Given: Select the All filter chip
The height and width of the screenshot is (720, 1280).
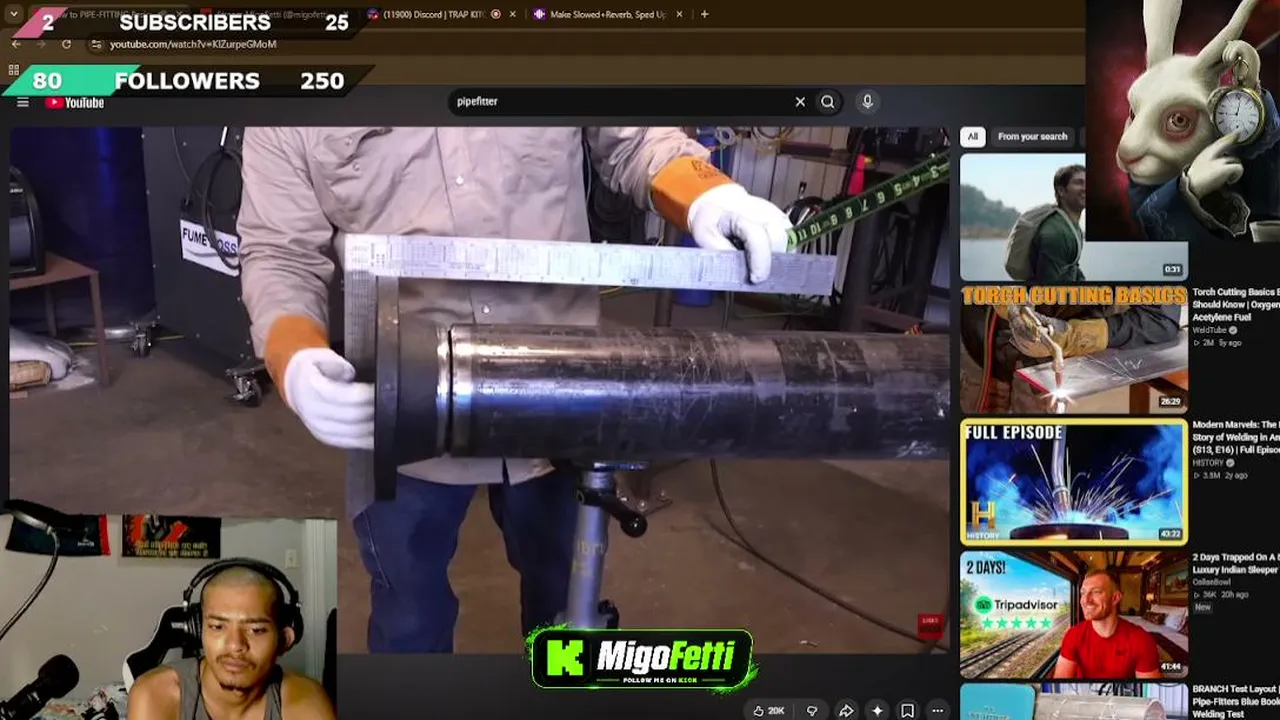Looking at the screenshot, I should pyautogui.click(x=973, y=136).
